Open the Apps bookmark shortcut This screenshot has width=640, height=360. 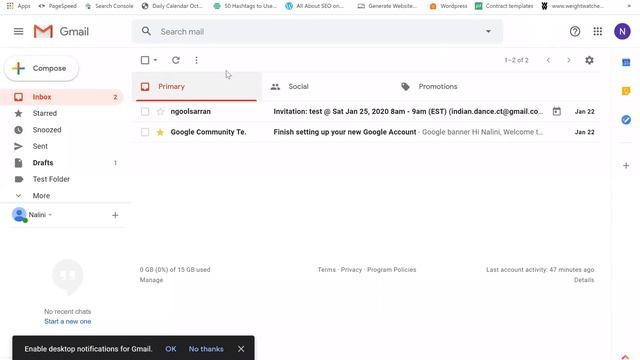pos(18,6)
